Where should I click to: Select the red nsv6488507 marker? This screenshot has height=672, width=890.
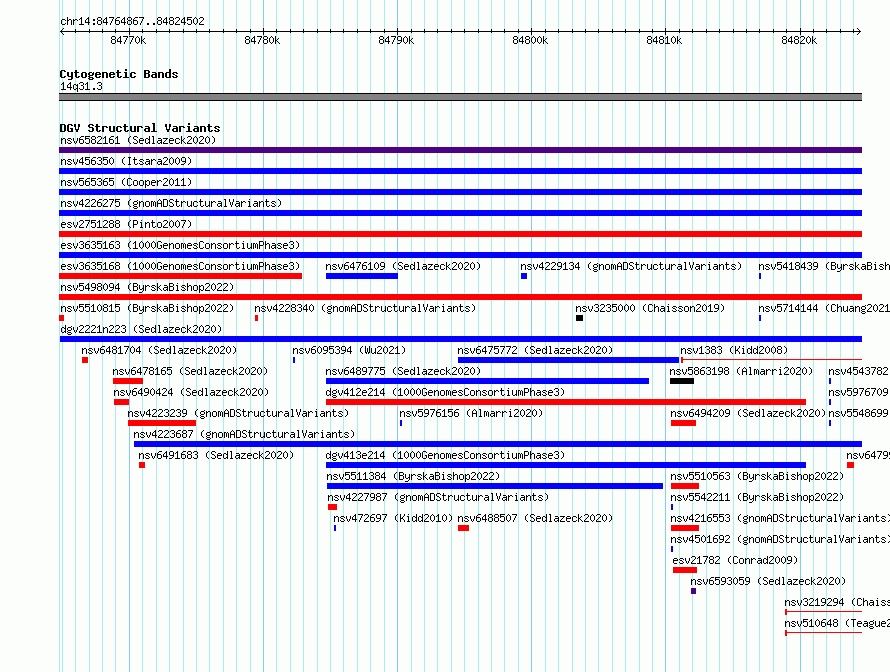[463, 528]
